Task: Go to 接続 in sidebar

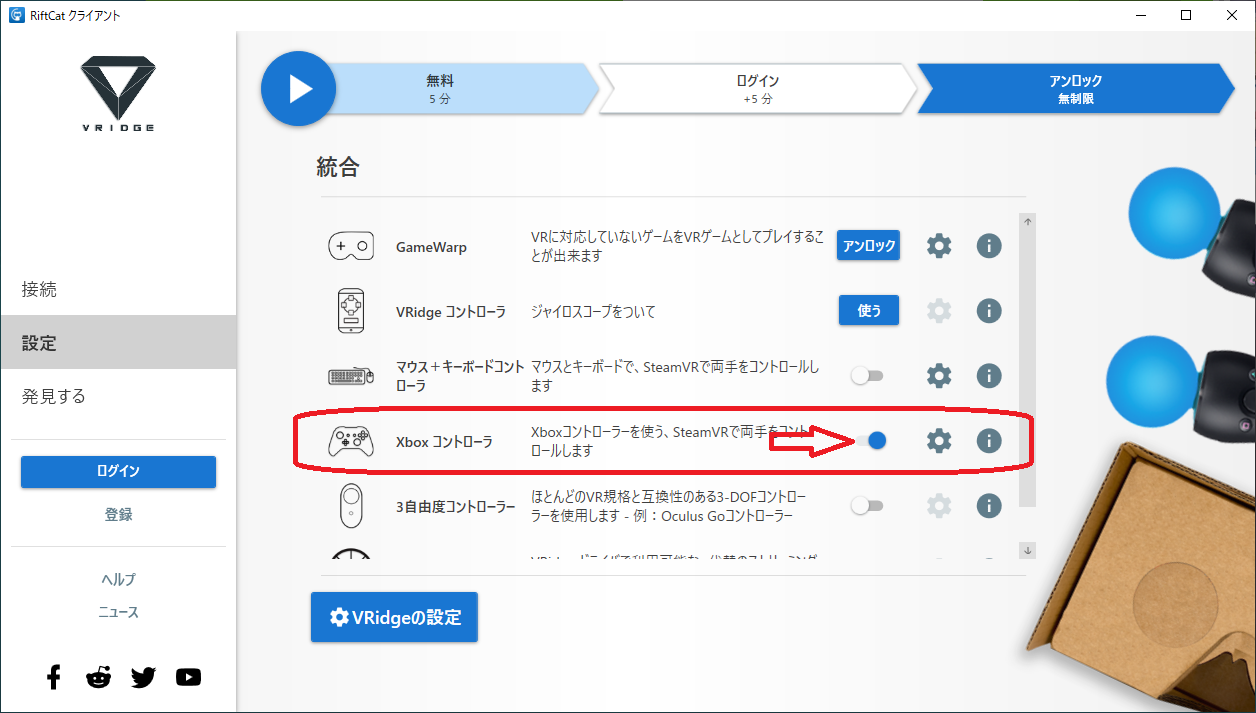Action: pos(118,289)
